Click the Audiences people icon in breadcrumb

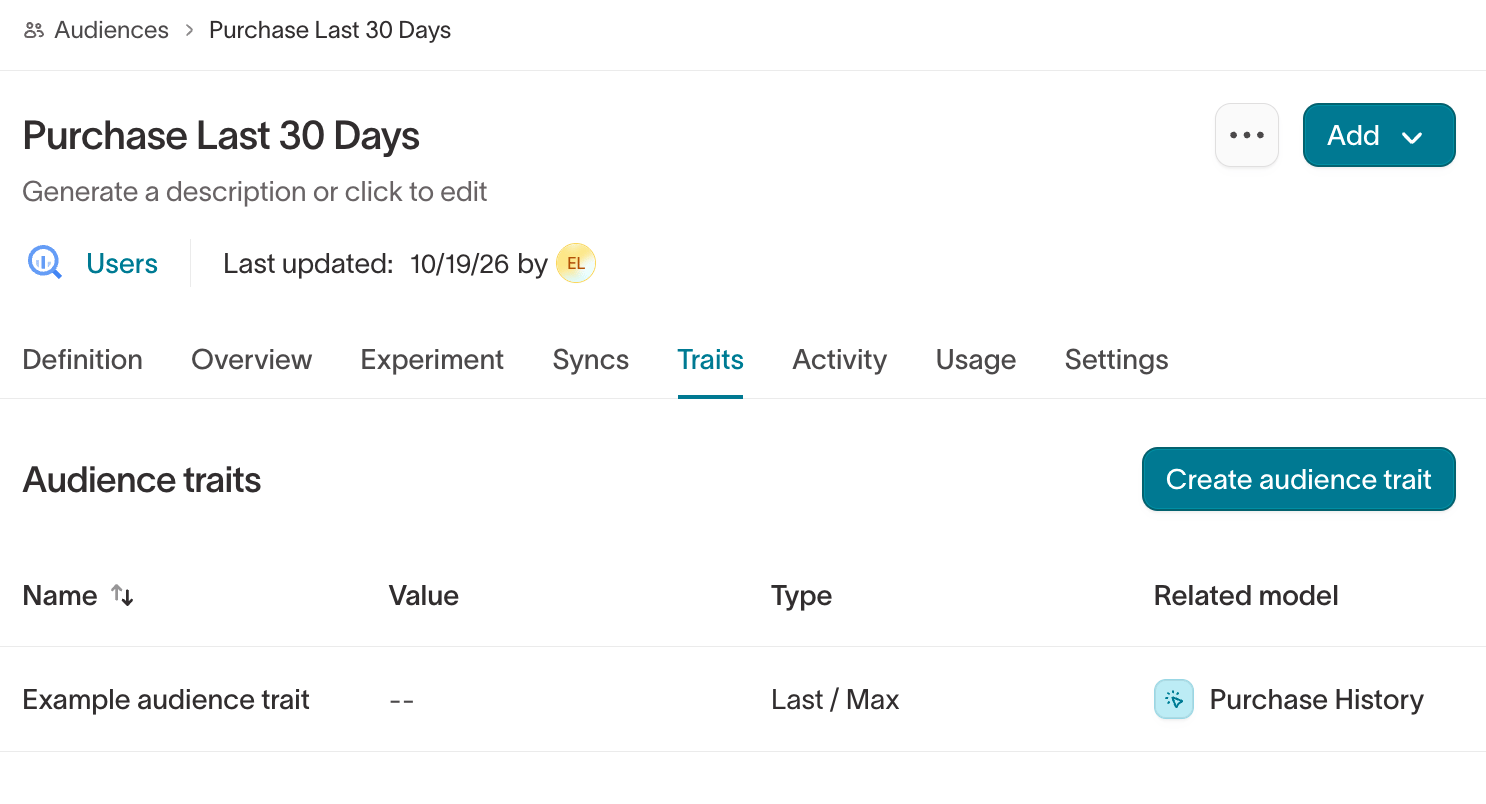click(x=34, y=30)
